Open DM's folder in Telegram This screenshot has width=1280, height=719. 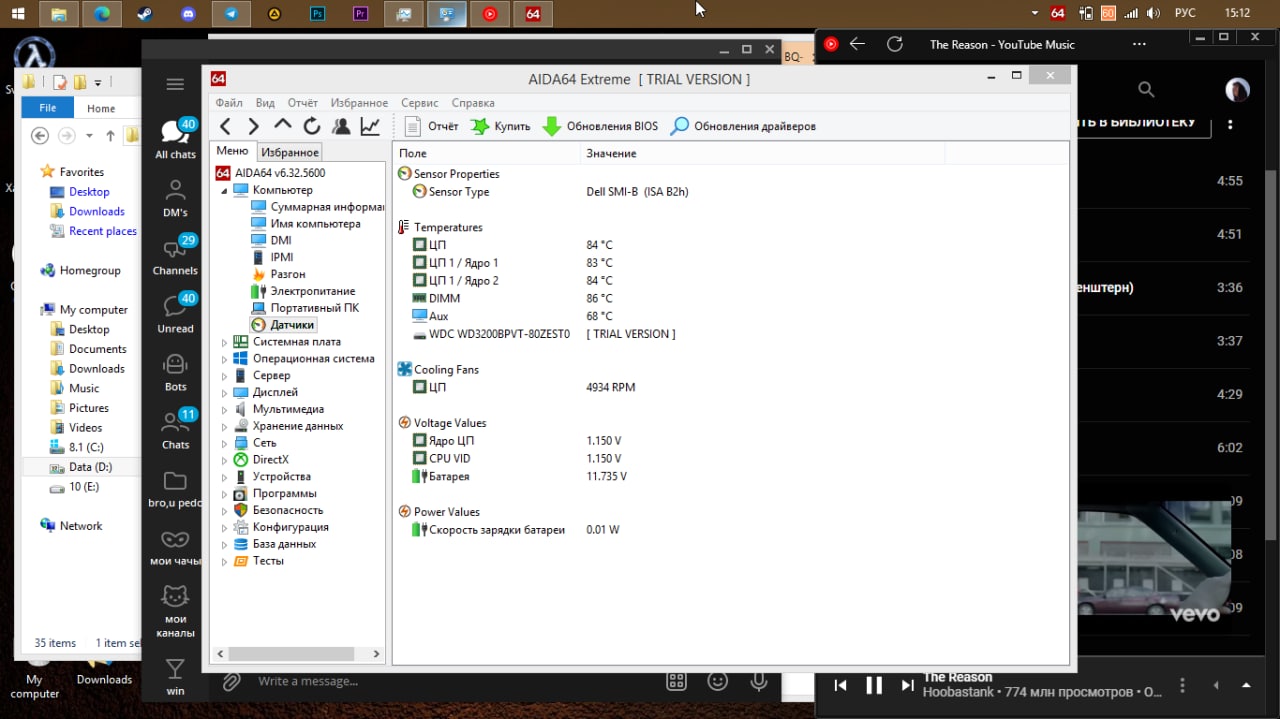(x=175, y=197)
